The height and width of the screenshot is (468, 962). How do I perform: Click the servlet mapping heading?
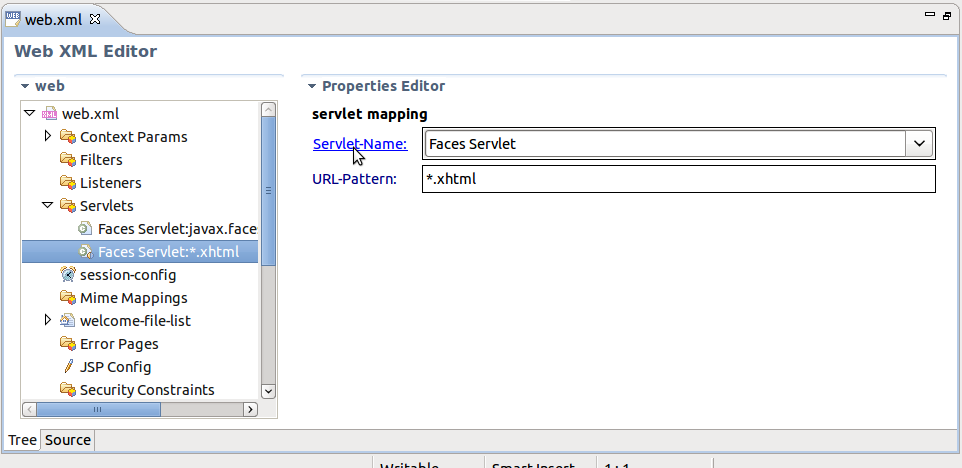click(x=369, y=114)
